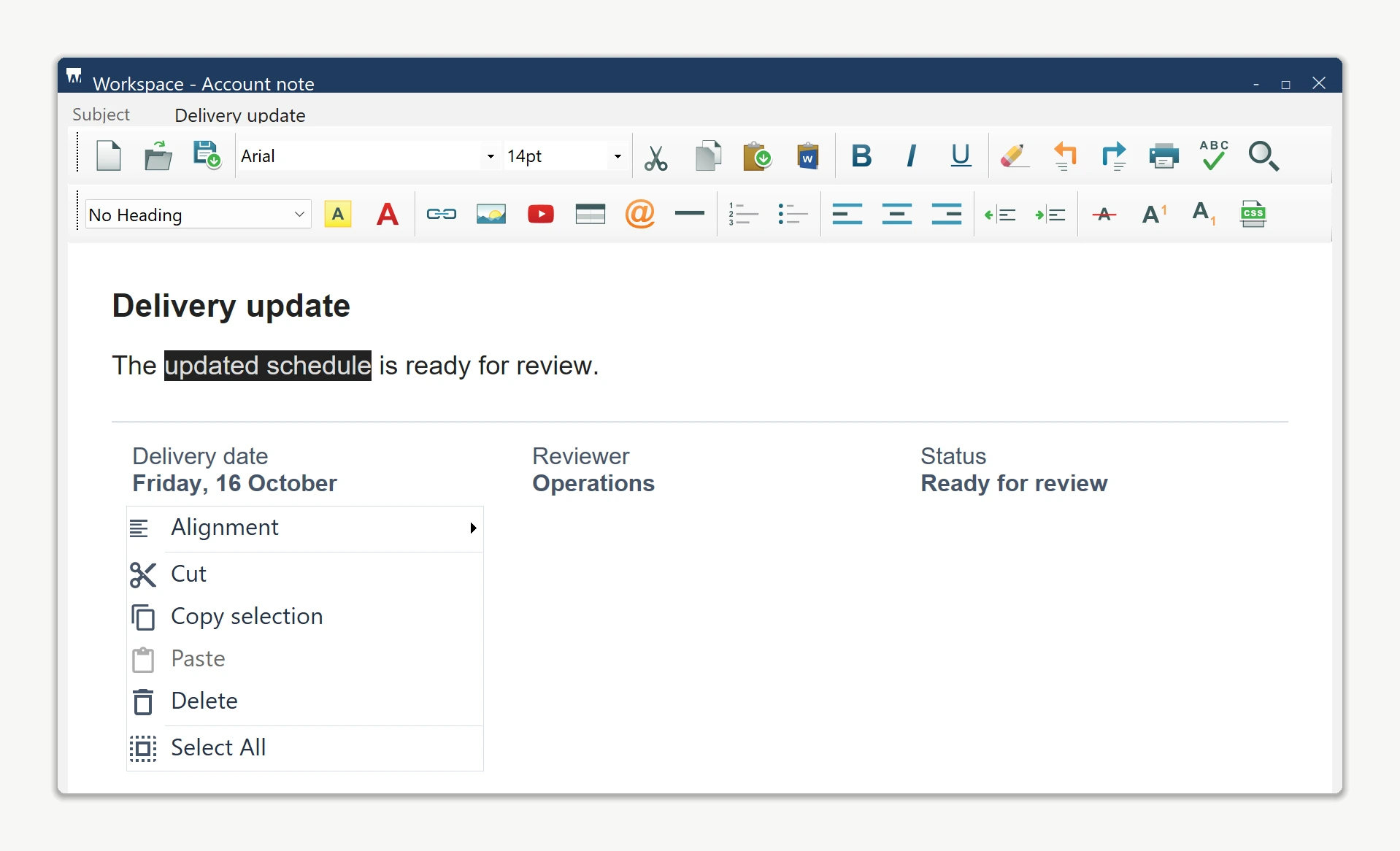Choose Cut from the context menu
The height and width of the screenshot is (851, 1400).
305,574
